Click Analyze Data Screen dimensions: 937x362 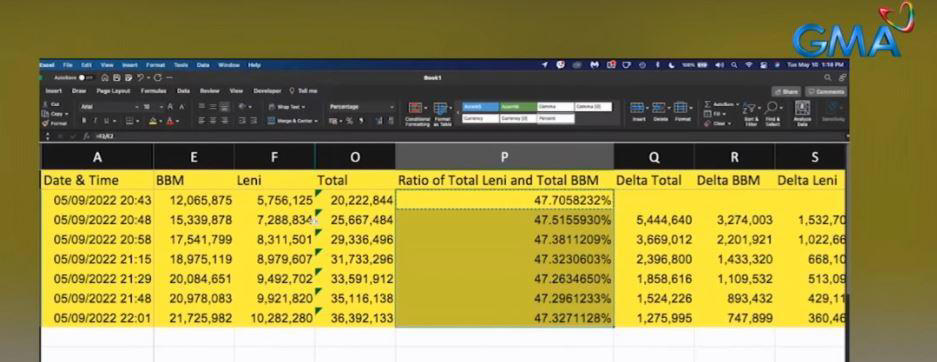coord(803,114)
